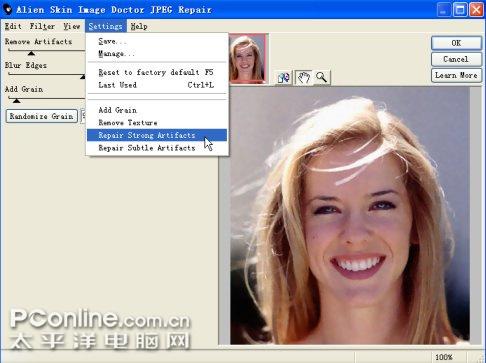Apply Repair Strong Artifacts preset

[x=157, y=135]
